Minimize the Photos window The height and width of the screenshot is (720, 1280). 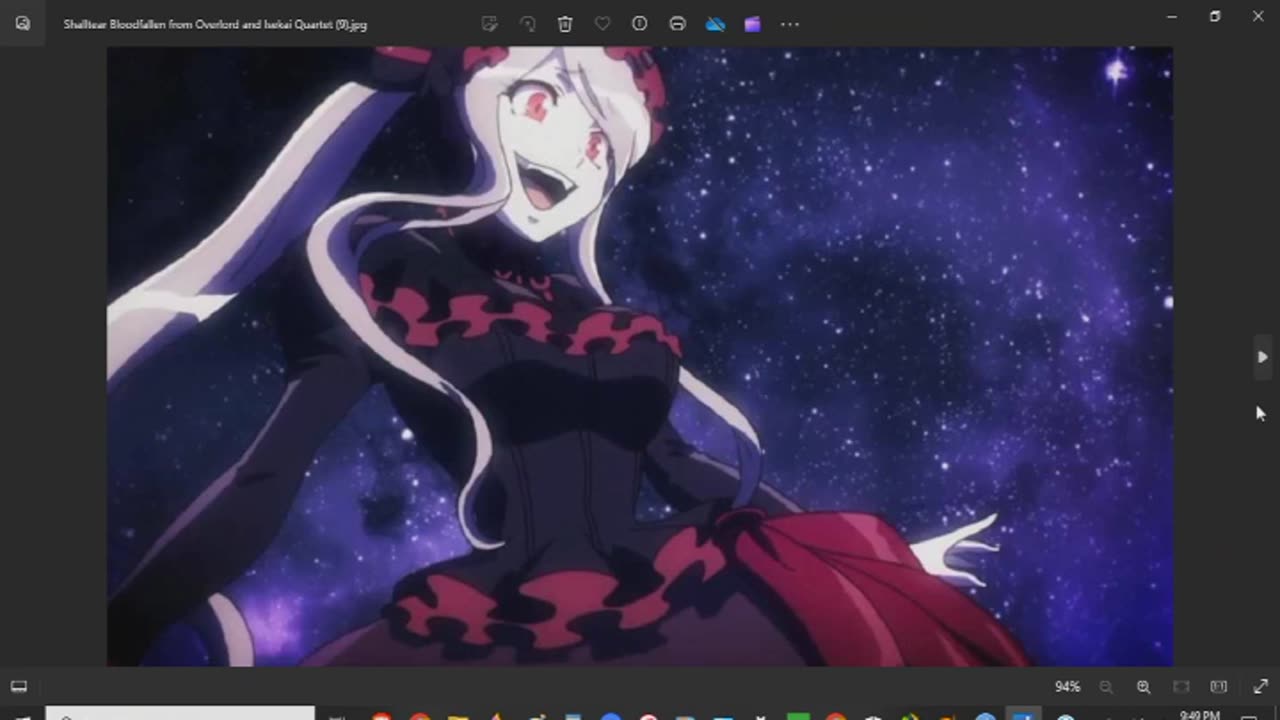1172,16
